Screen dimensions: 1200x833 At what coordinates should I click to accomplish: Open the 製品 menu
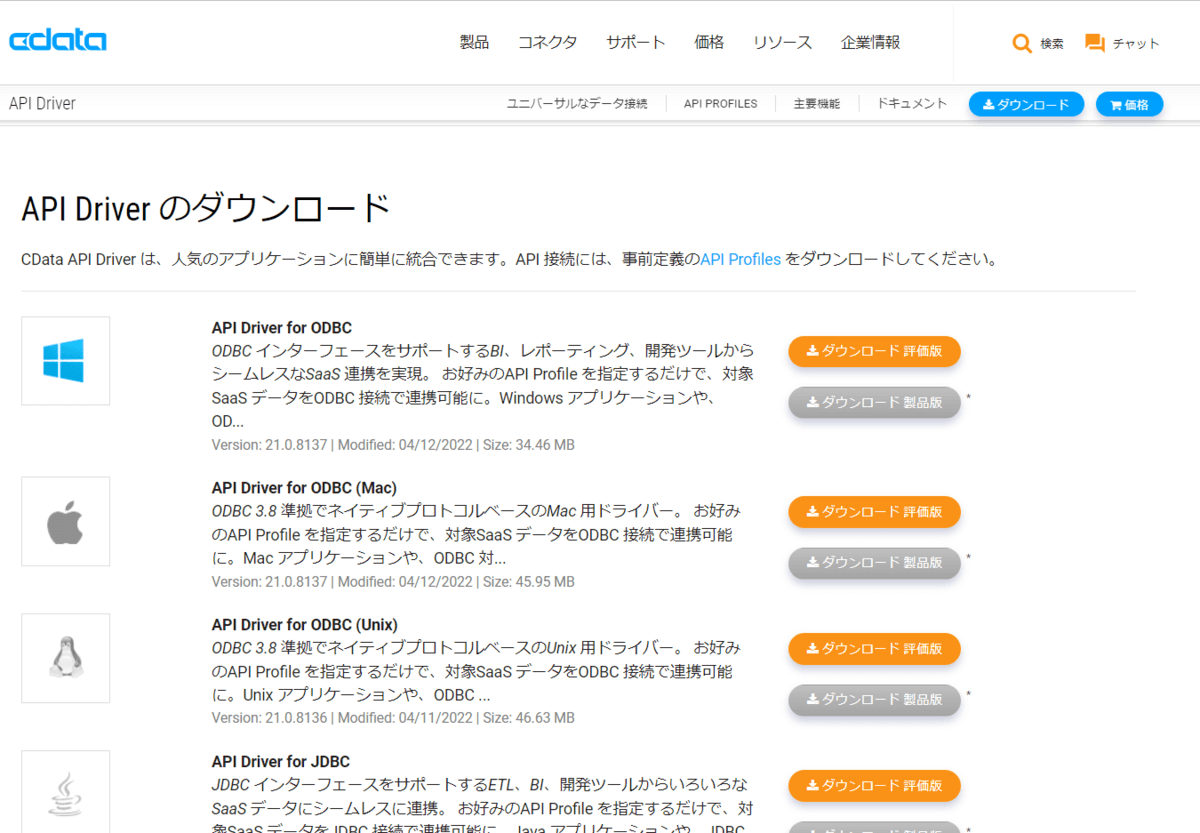(x=474, y=42)
